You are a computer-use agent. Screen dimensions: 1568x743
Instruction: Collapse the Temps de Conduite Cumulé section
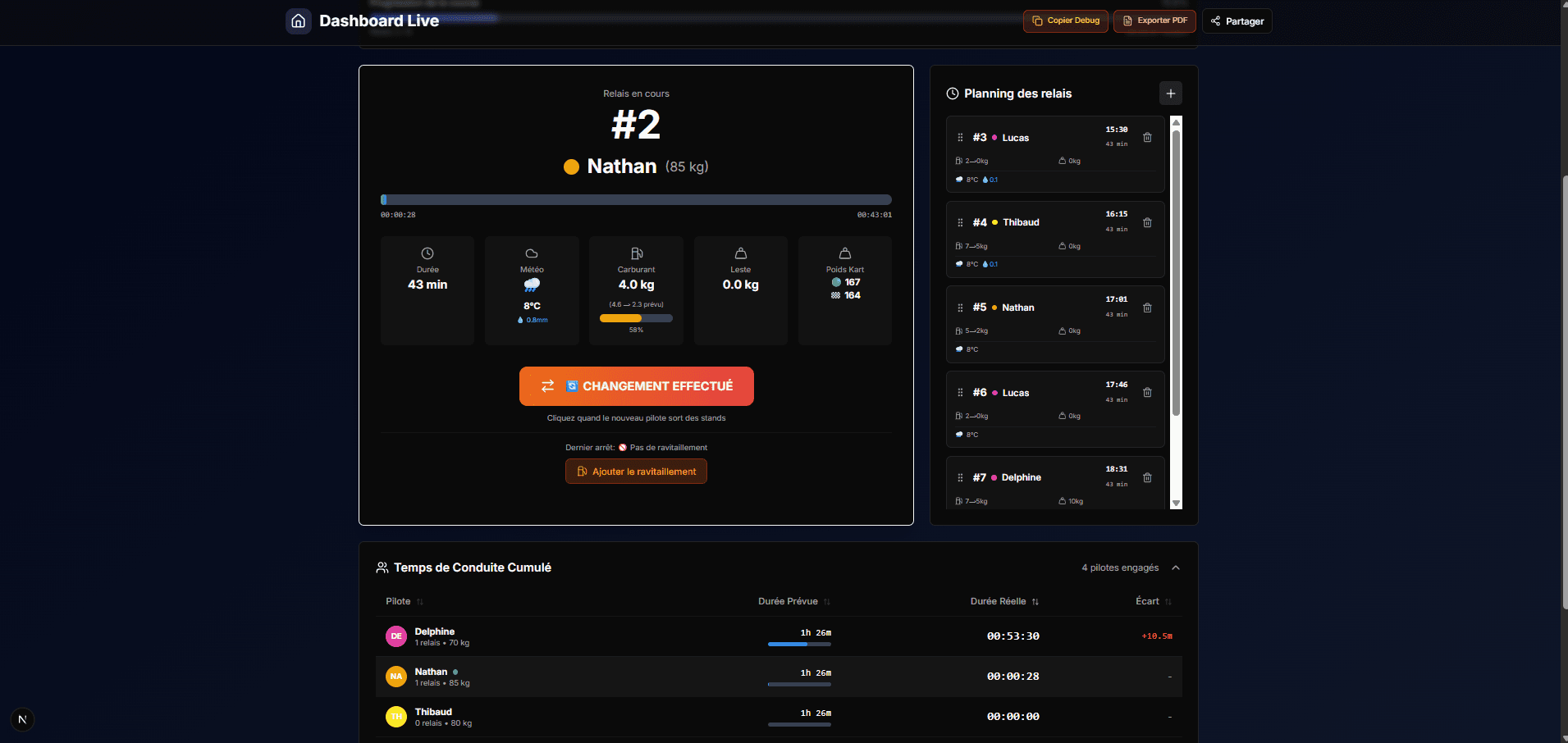pyautogui.click(x=1176, y=567)
